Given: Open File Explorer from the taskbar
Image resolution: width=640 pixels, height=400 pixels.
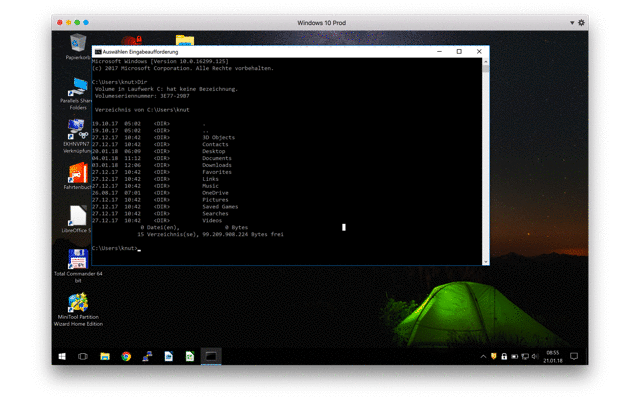Looking at the screenshot, I should (105, 356).
